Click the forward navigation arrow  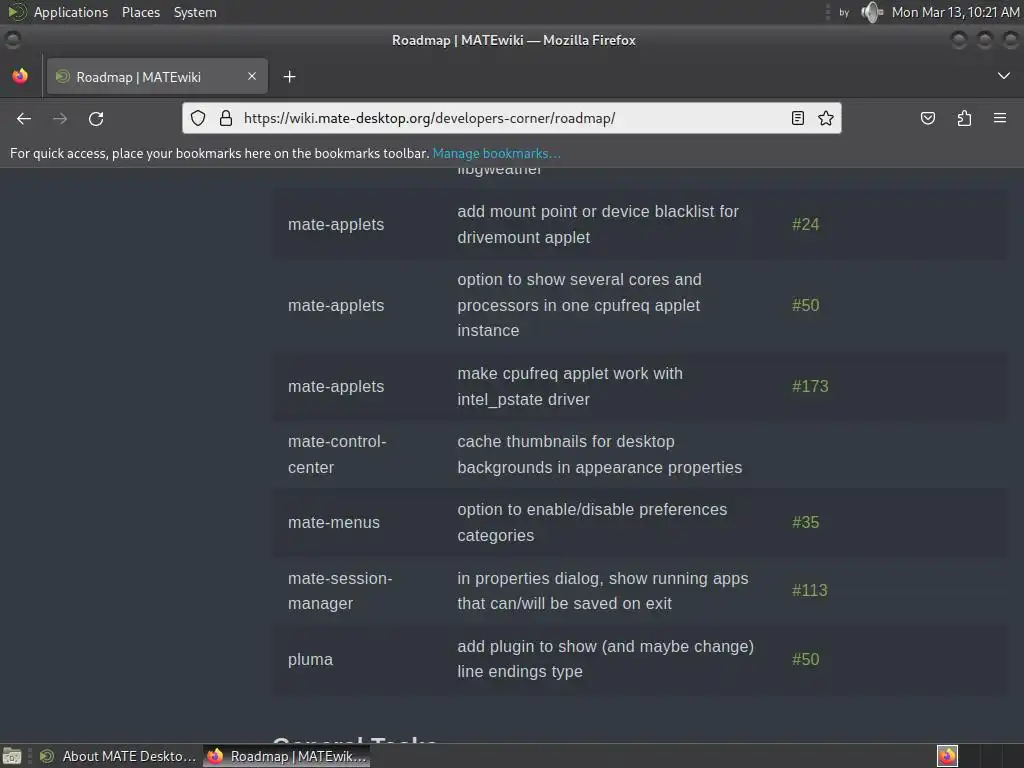[60, 118]
